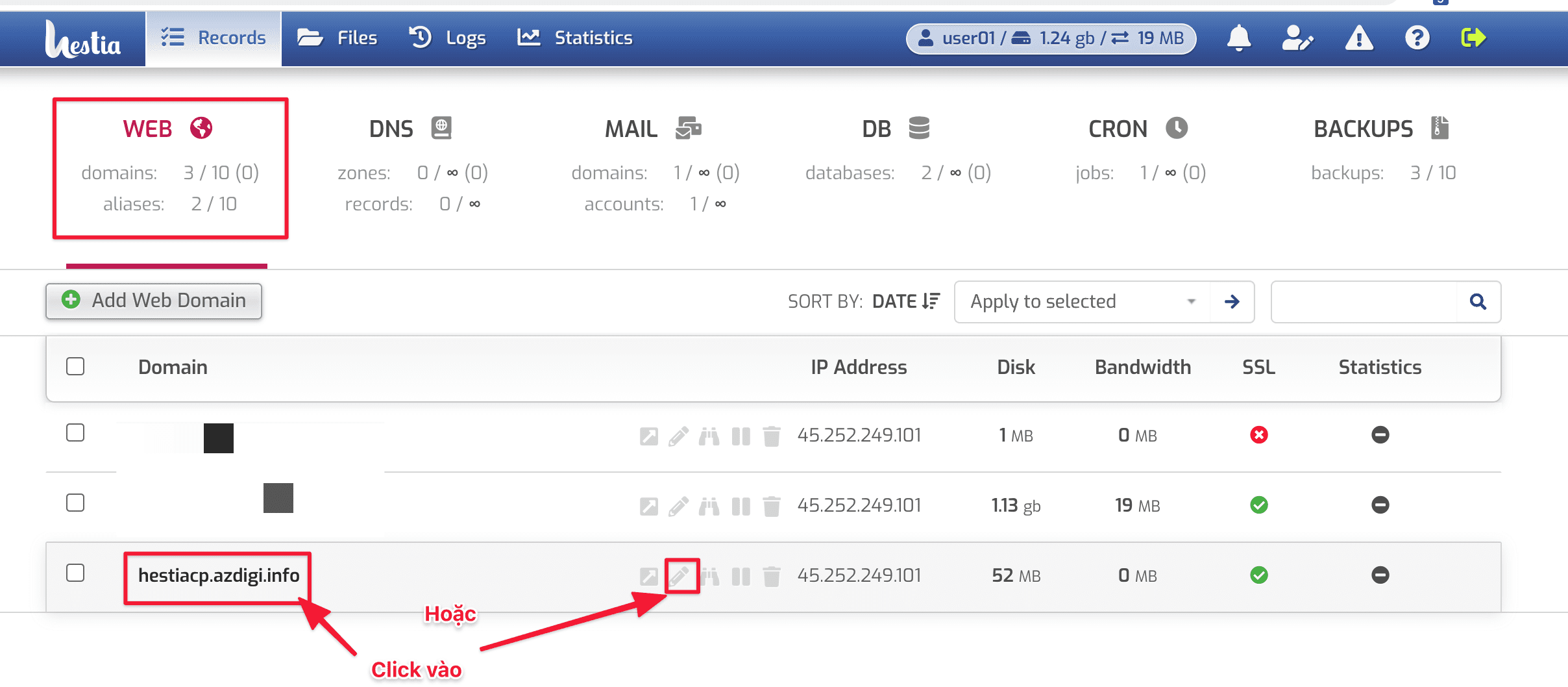Switch to the Files tab

(338, 37)
